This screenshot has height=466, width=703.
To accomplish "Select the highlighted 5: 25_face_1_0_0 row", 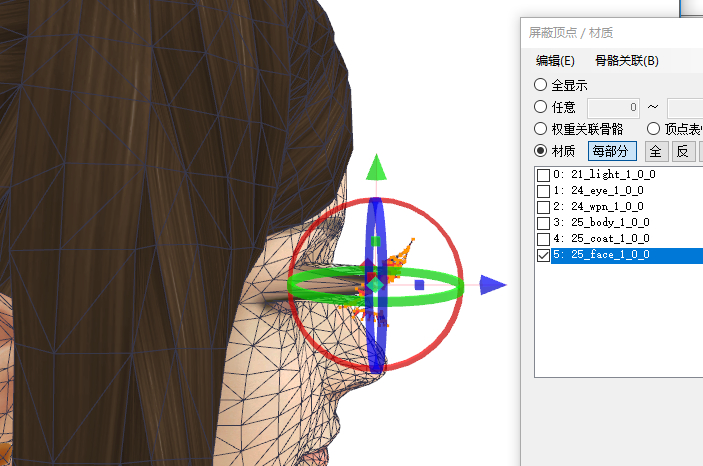I will click(x=627, y=255).
